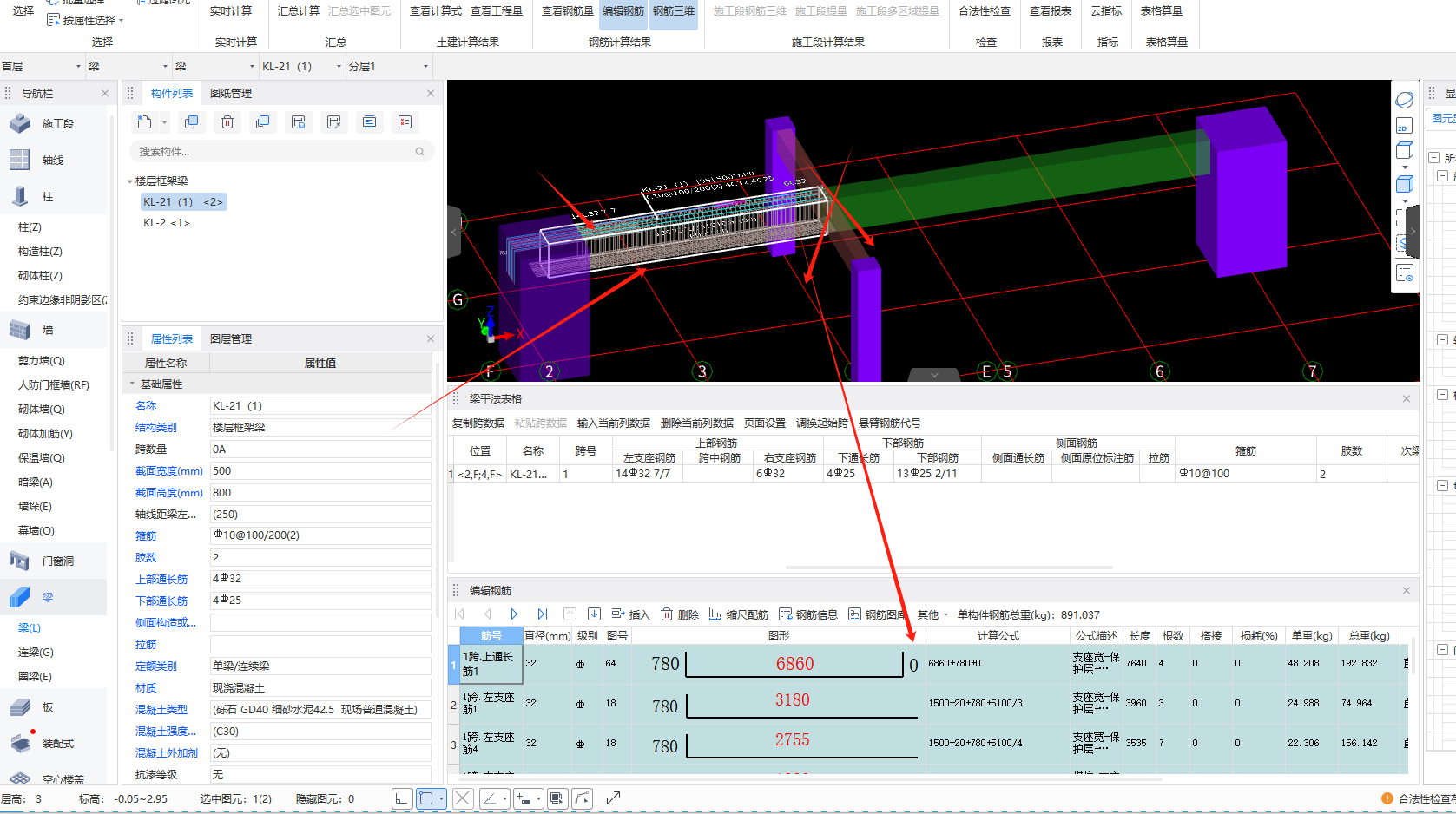1456x814 pixels.
Task: Click 页面设置 in 梁平法表格
Action: 765,423
